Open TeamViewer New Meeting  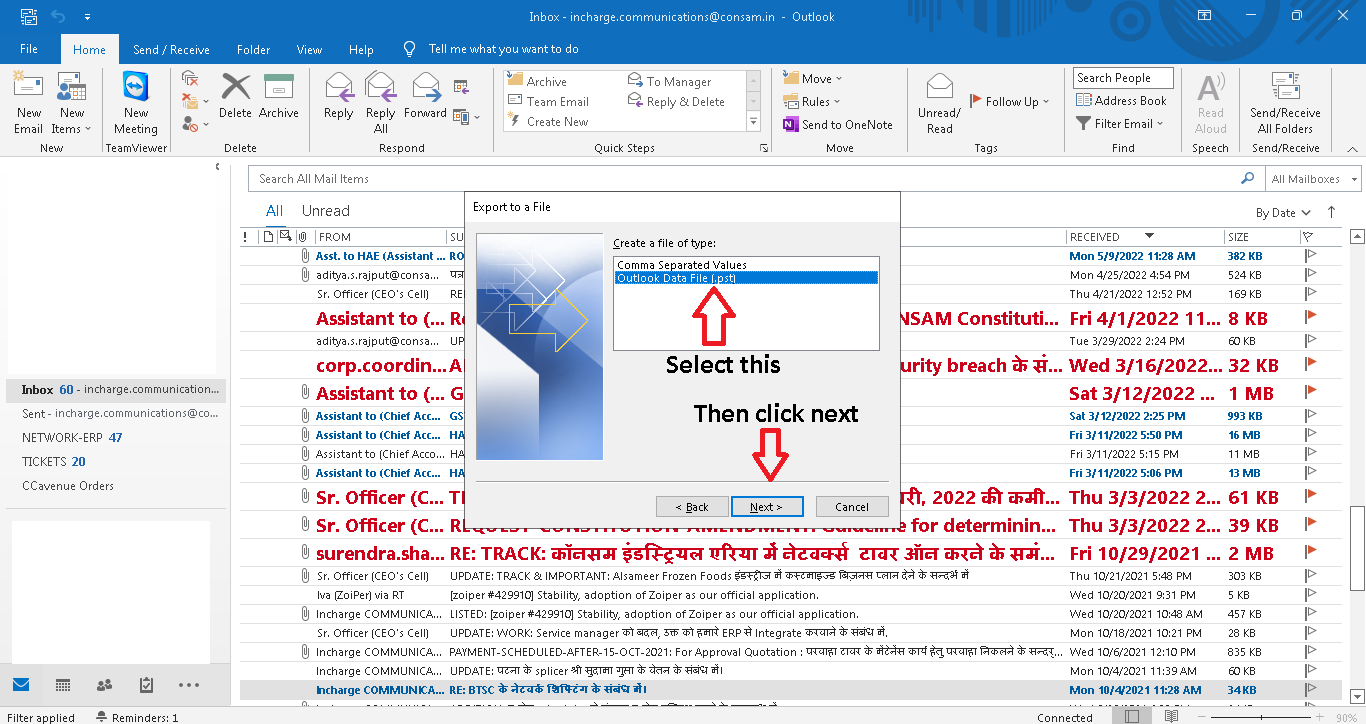[x=136, y=103]
